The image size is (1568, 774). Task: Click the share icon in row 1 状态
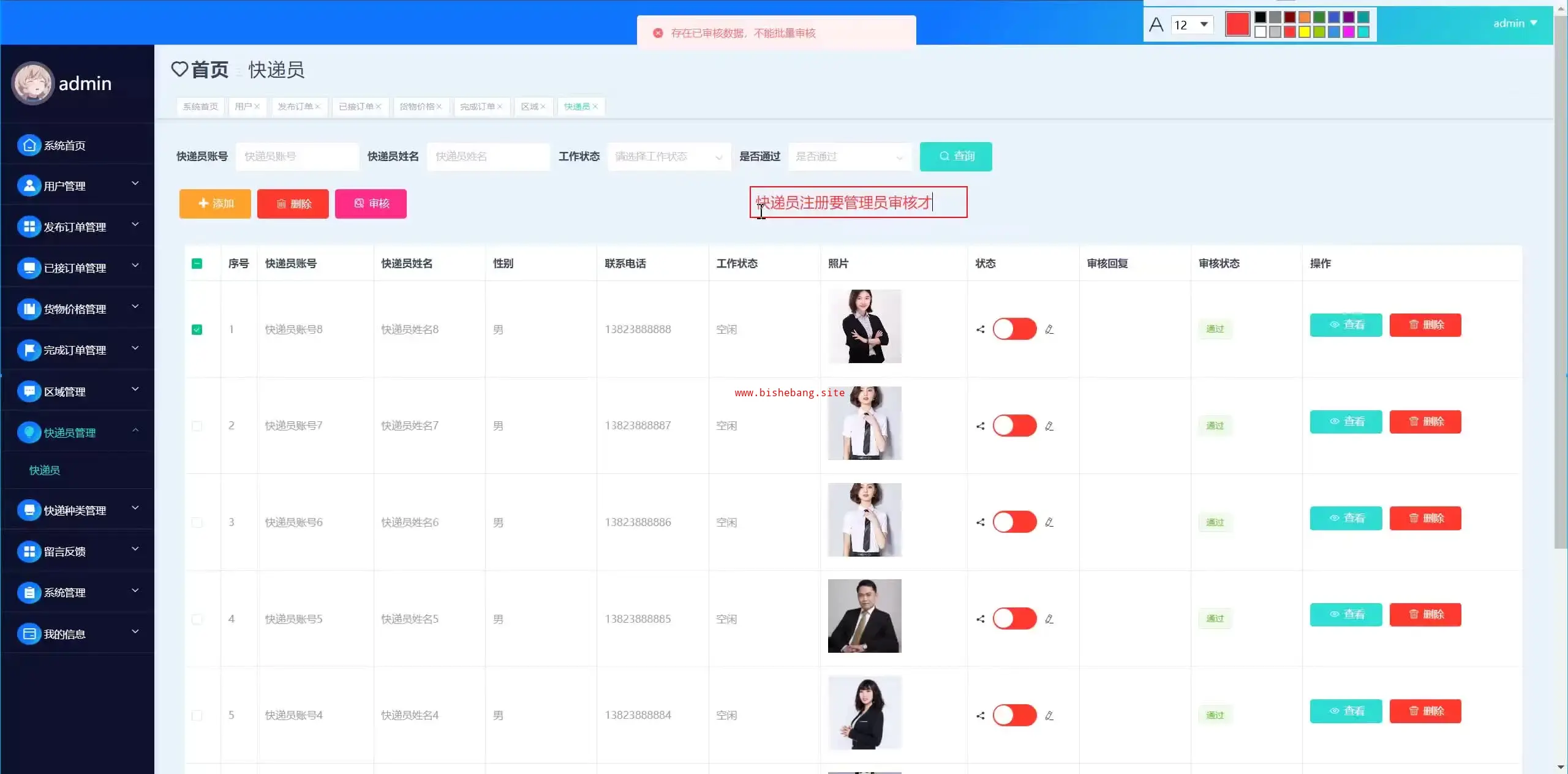(x=980, y=329)
